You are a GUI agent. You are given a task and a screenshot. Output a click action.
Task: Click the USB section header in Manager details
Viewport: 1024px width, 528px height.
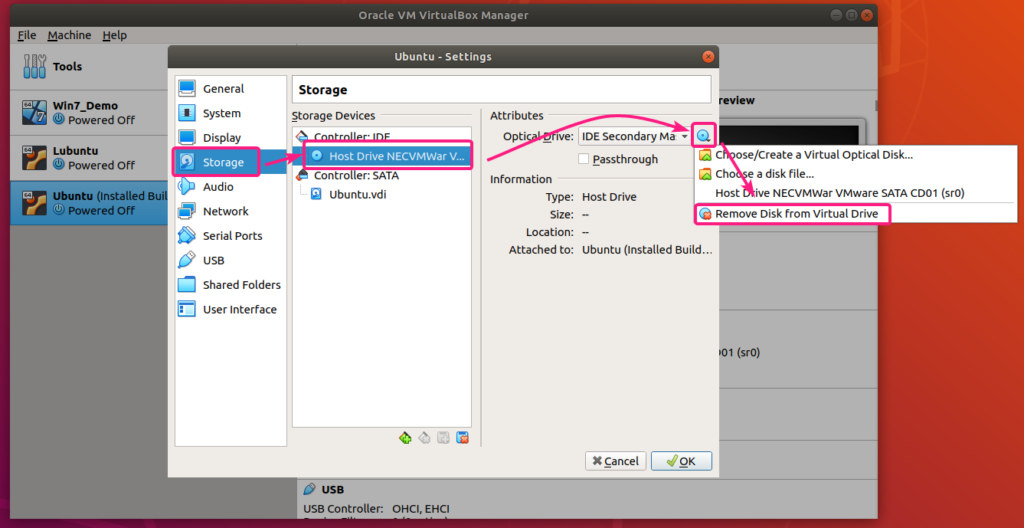point(332,489)
